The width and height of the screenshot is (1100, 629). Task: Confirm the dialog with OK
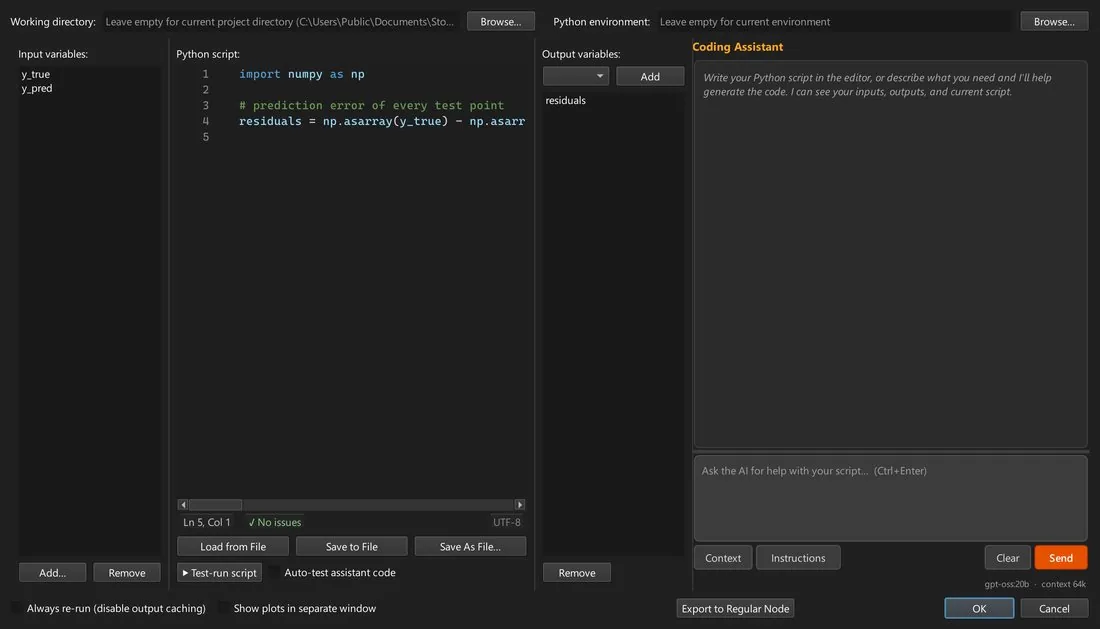[x=979, y=609]
